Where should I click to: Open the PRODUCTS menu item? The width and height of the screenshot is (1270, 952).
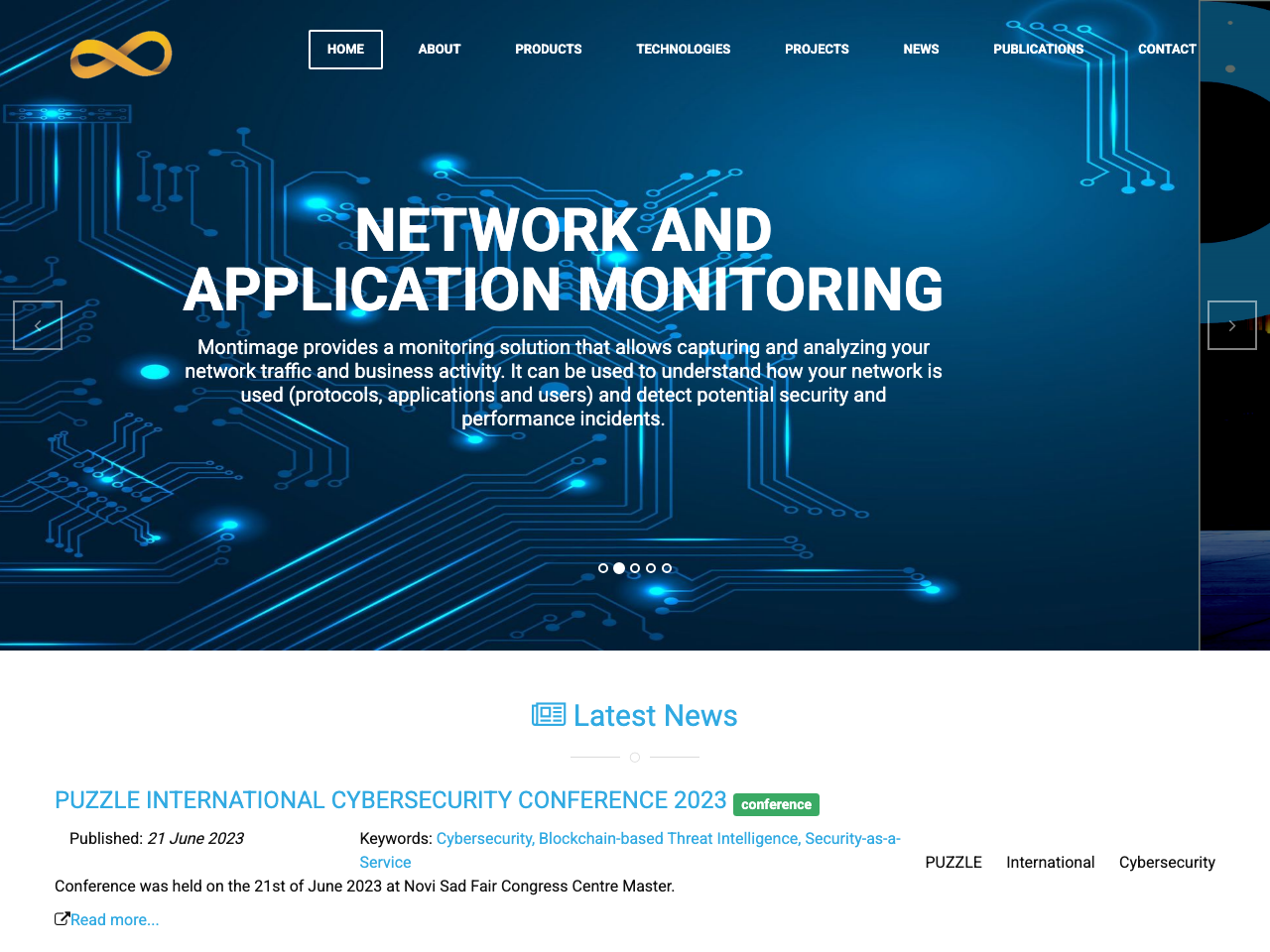tap(548, 49)
